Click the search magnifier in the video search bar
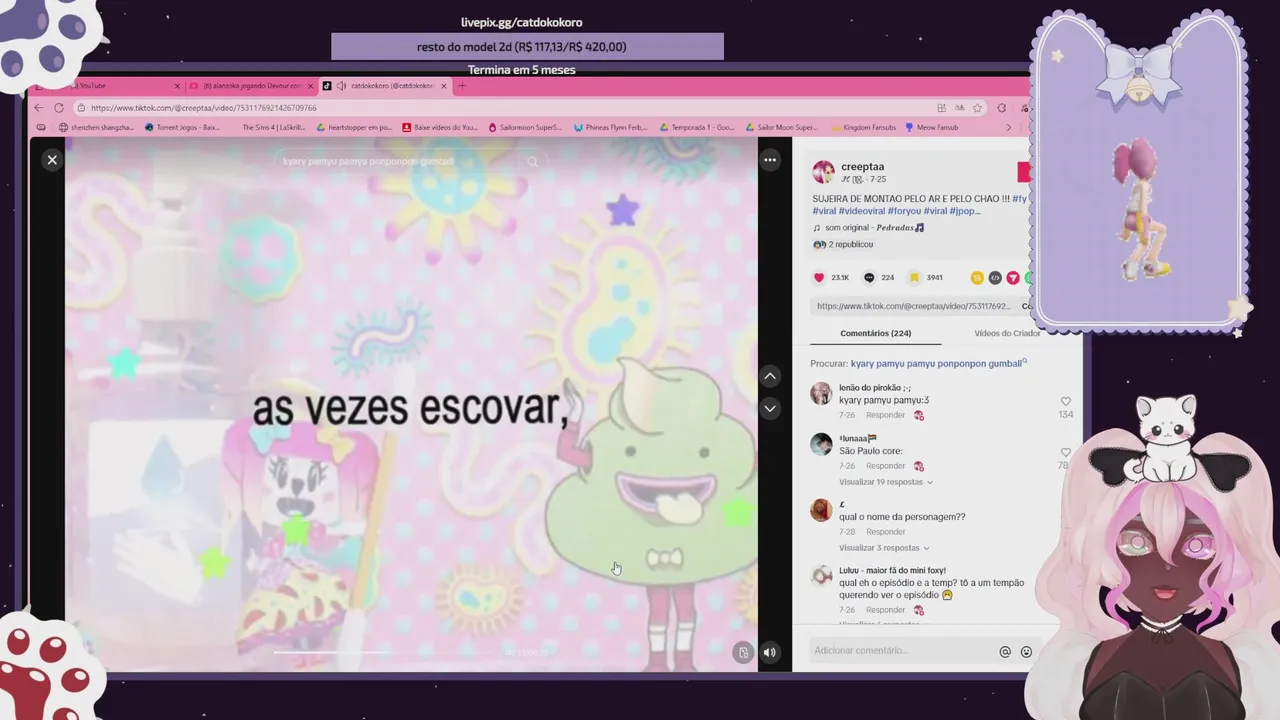 pyautogui.click(x=533, y=161)
